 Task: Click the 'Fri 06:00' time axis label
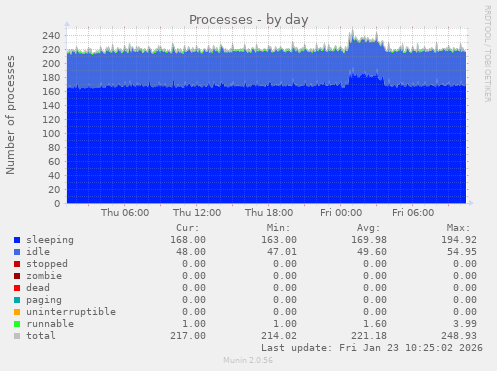413,213
